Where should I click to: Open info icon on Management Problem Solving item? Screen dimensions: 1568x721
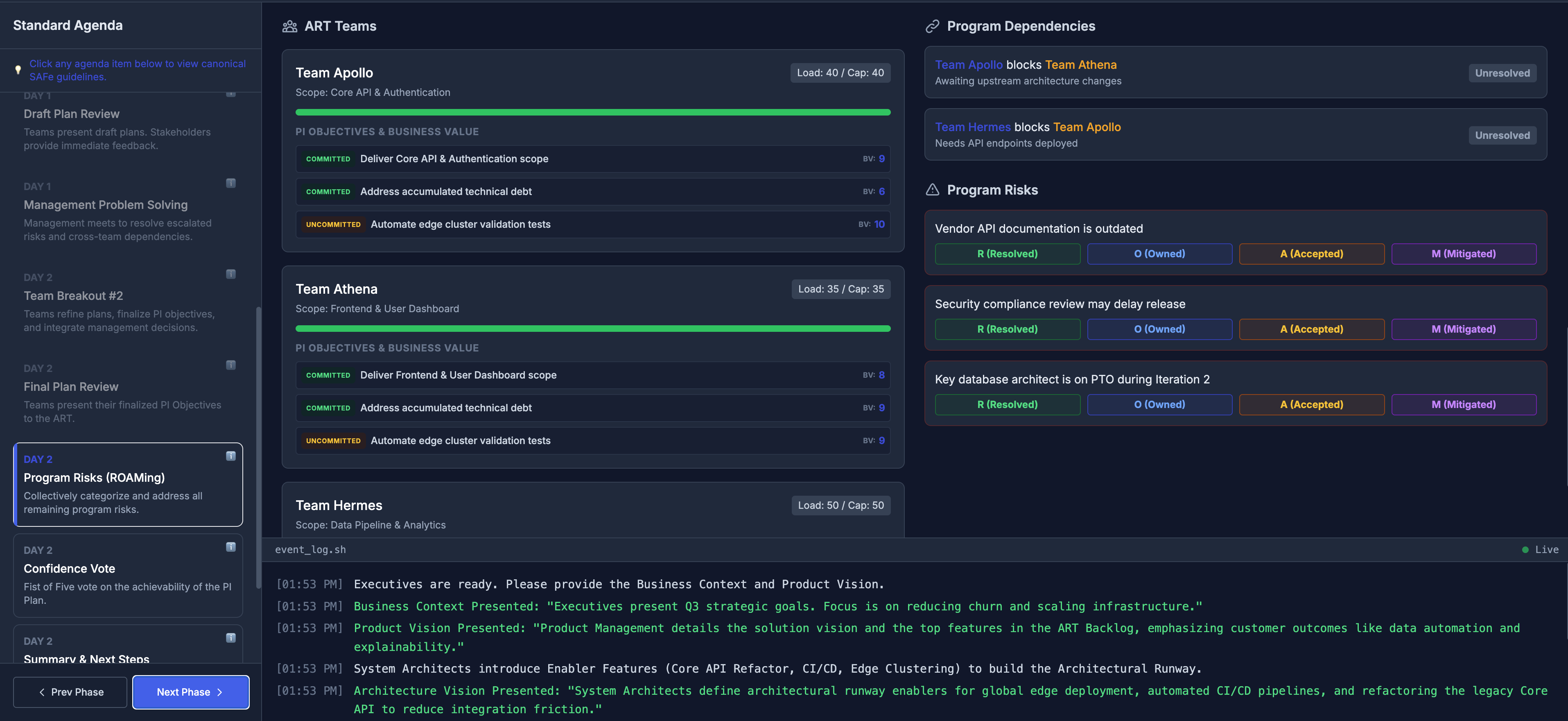[230, 183]
